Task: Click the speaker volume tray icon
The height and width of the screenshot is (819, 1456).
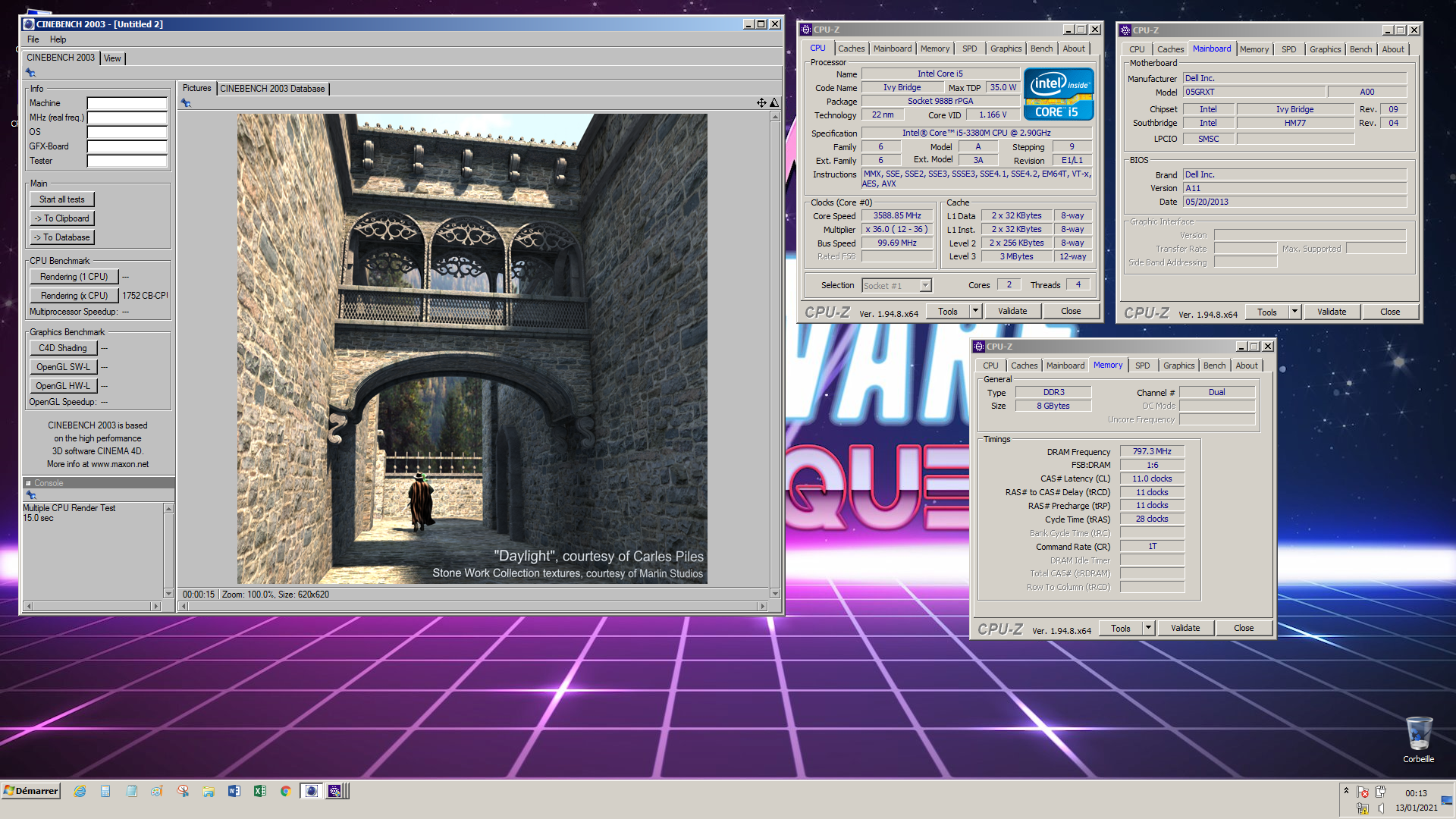Action: tap(1380, 808)
